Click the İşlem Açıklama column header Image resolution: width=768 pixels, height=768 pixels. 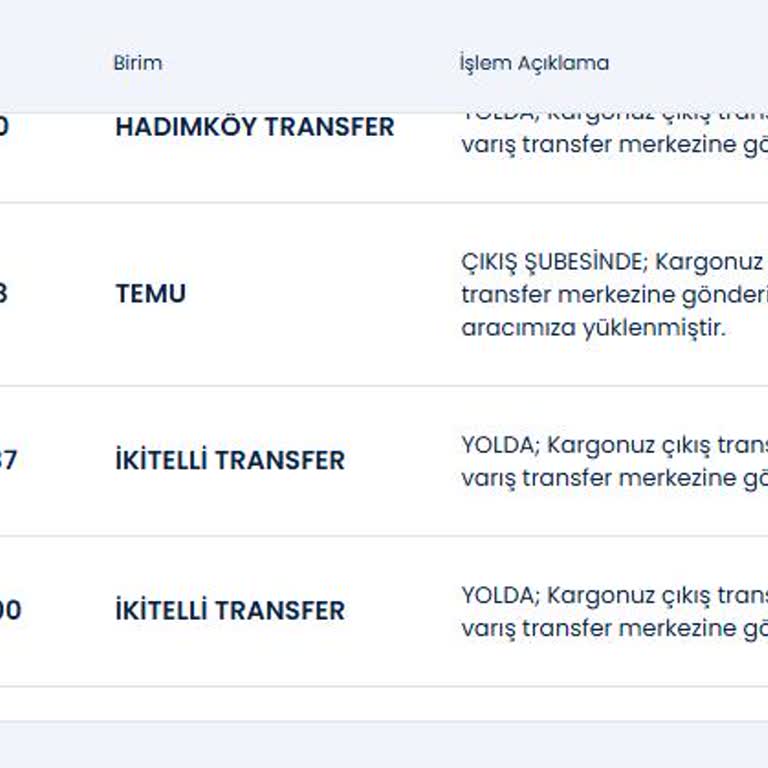533,63
